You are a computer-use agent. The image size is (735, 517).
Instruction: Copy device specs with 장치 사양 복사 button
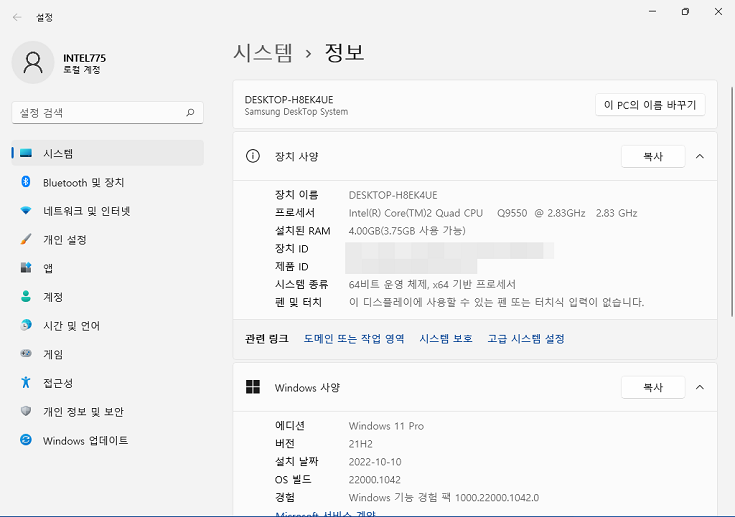click(653, 156)
